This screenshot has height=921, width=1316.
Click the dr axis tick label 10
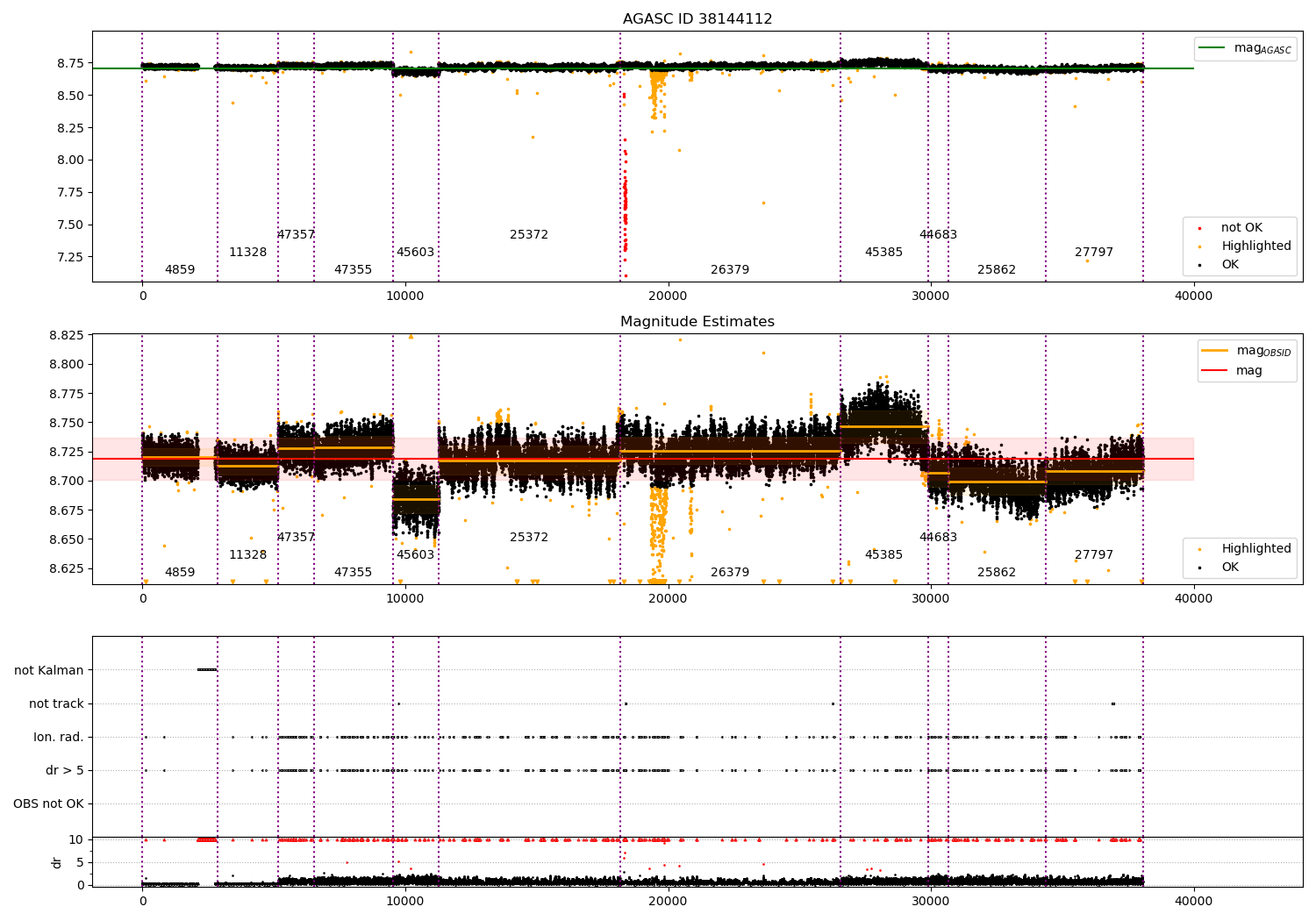click(x=77, y=840)
